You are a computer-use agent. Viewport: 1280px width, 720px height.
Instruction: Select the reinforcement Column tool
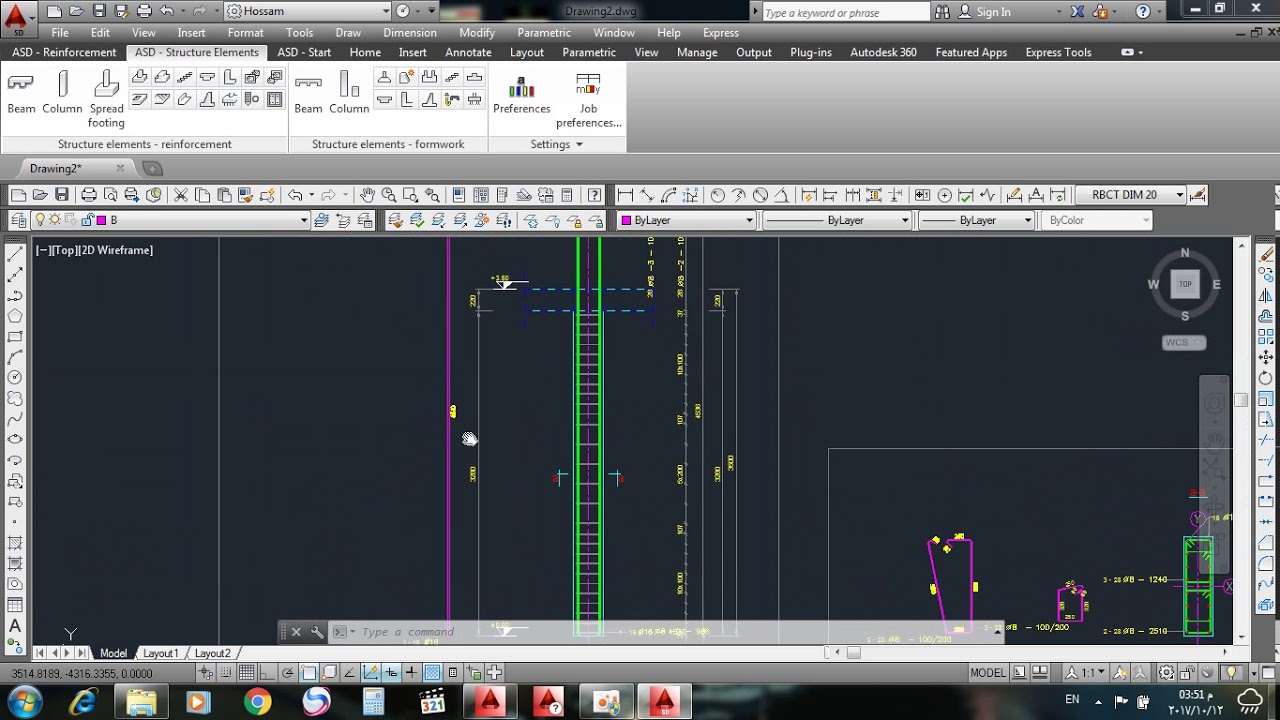pyautogui.click(x=62, y=92)
